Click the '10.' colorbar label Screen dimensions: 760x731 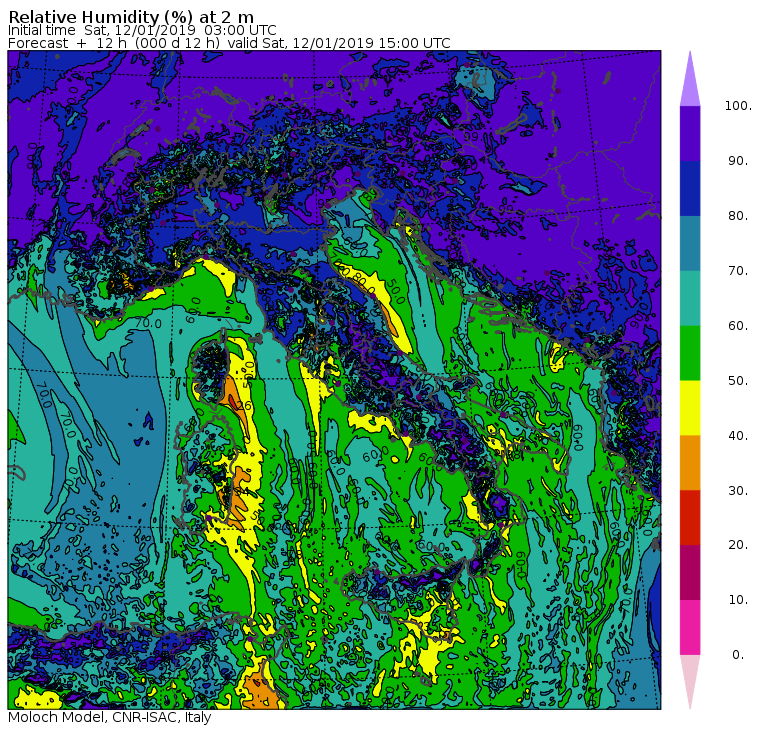(738, 600)
